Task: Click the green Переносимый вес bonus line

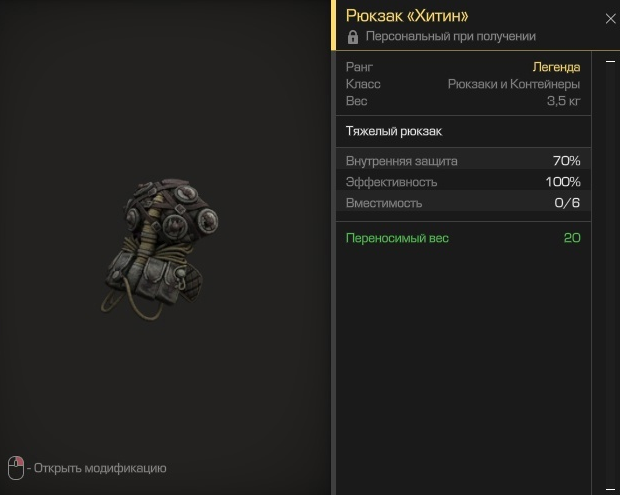Action: point(463,238)
